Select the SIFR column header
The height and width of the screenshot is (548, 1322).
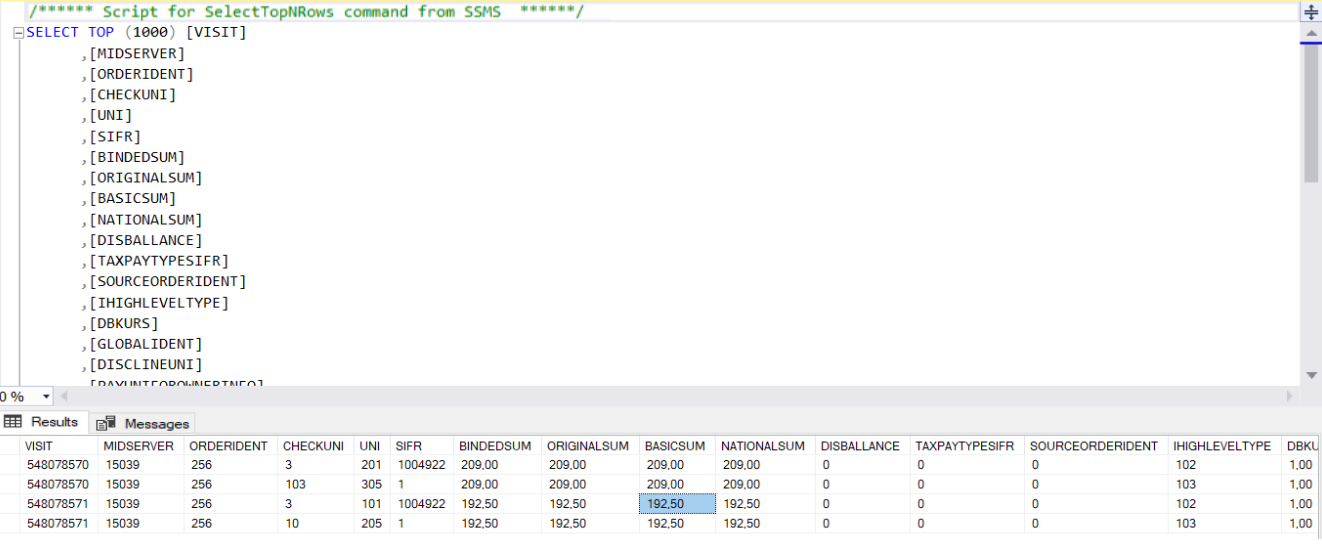[423, 446]
